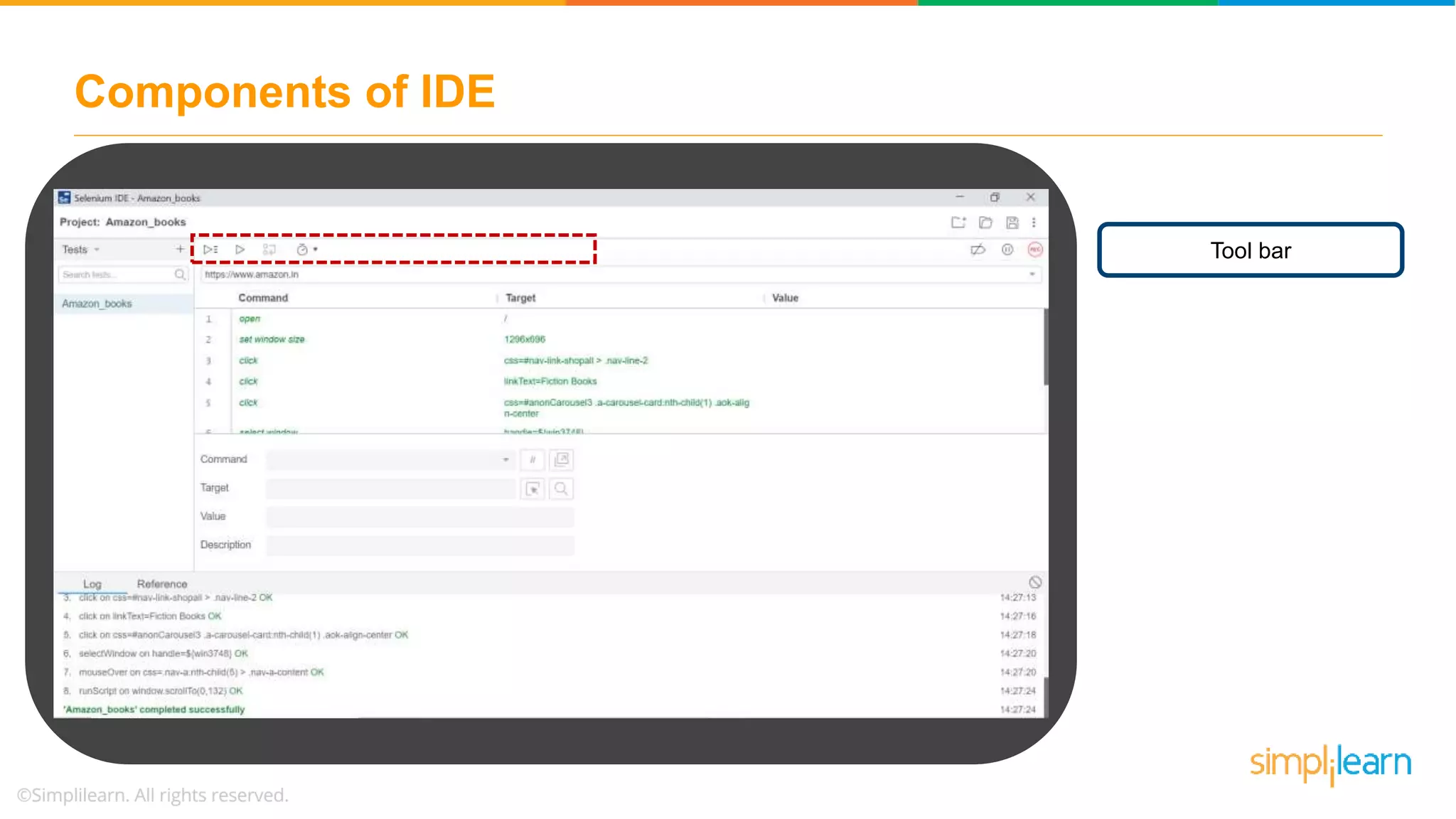Add a new test with plus icon
1456x819 pixels.
tap(180, 250)
